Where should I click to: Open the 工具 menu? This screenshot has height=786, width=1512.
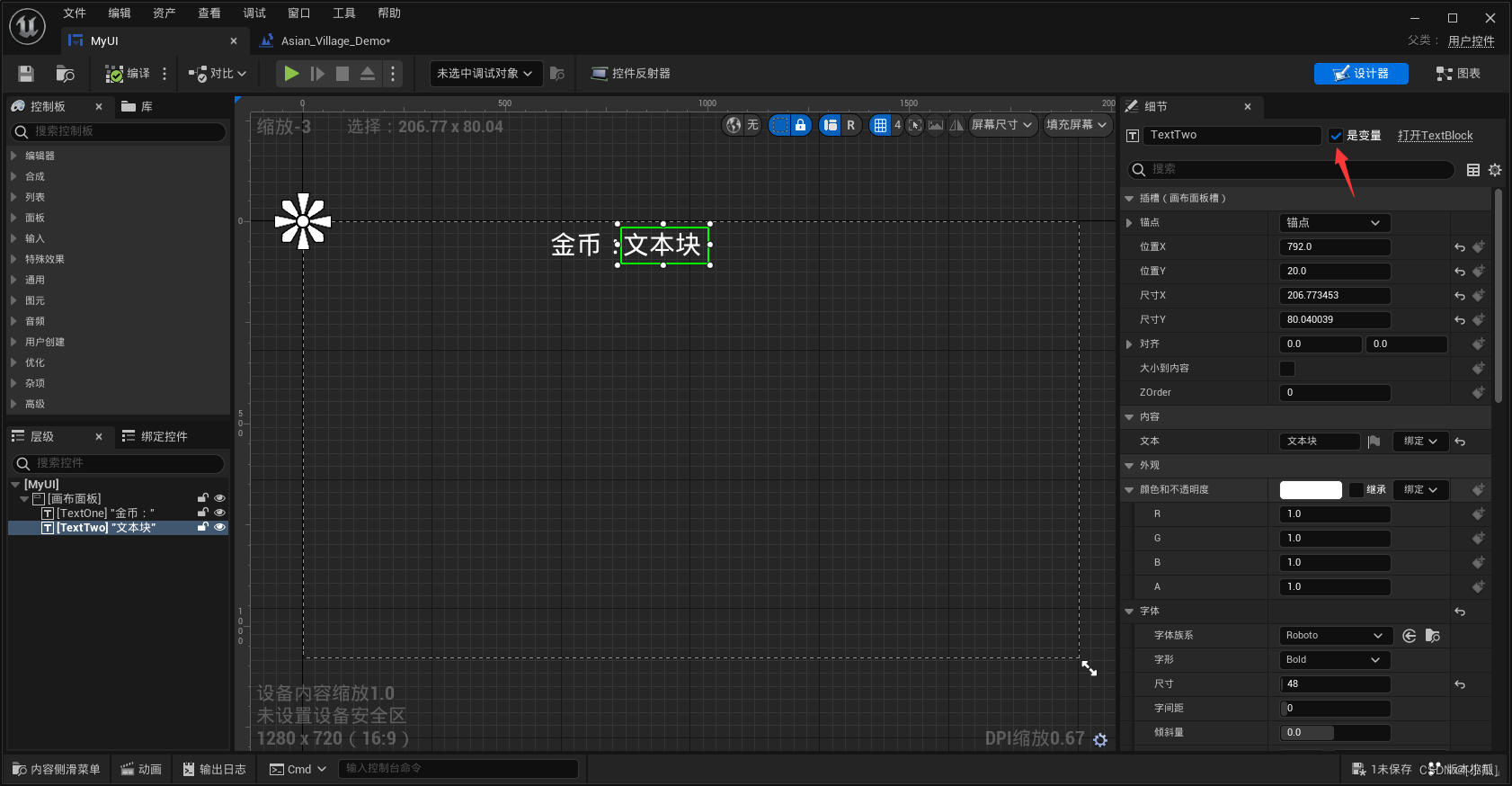344,13
